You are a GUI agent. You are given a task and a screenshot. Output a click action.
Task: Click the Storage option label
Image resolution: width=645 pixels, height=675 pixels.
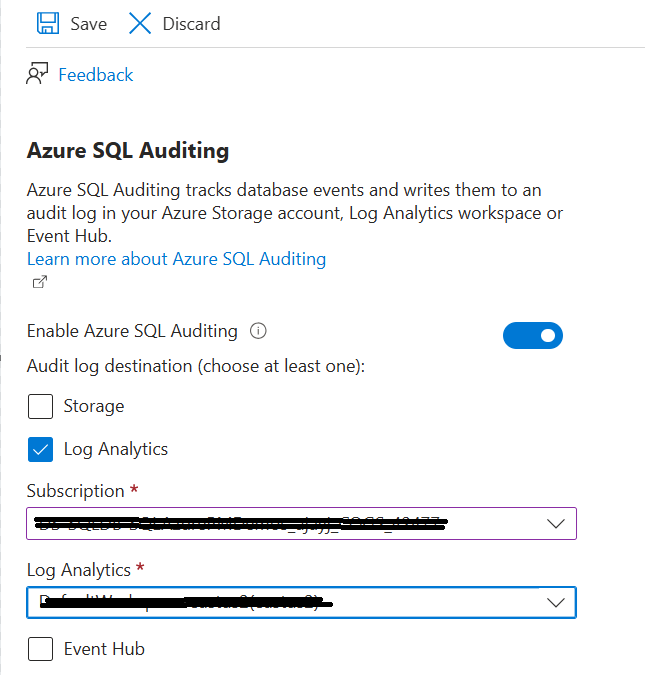(94, 406)
